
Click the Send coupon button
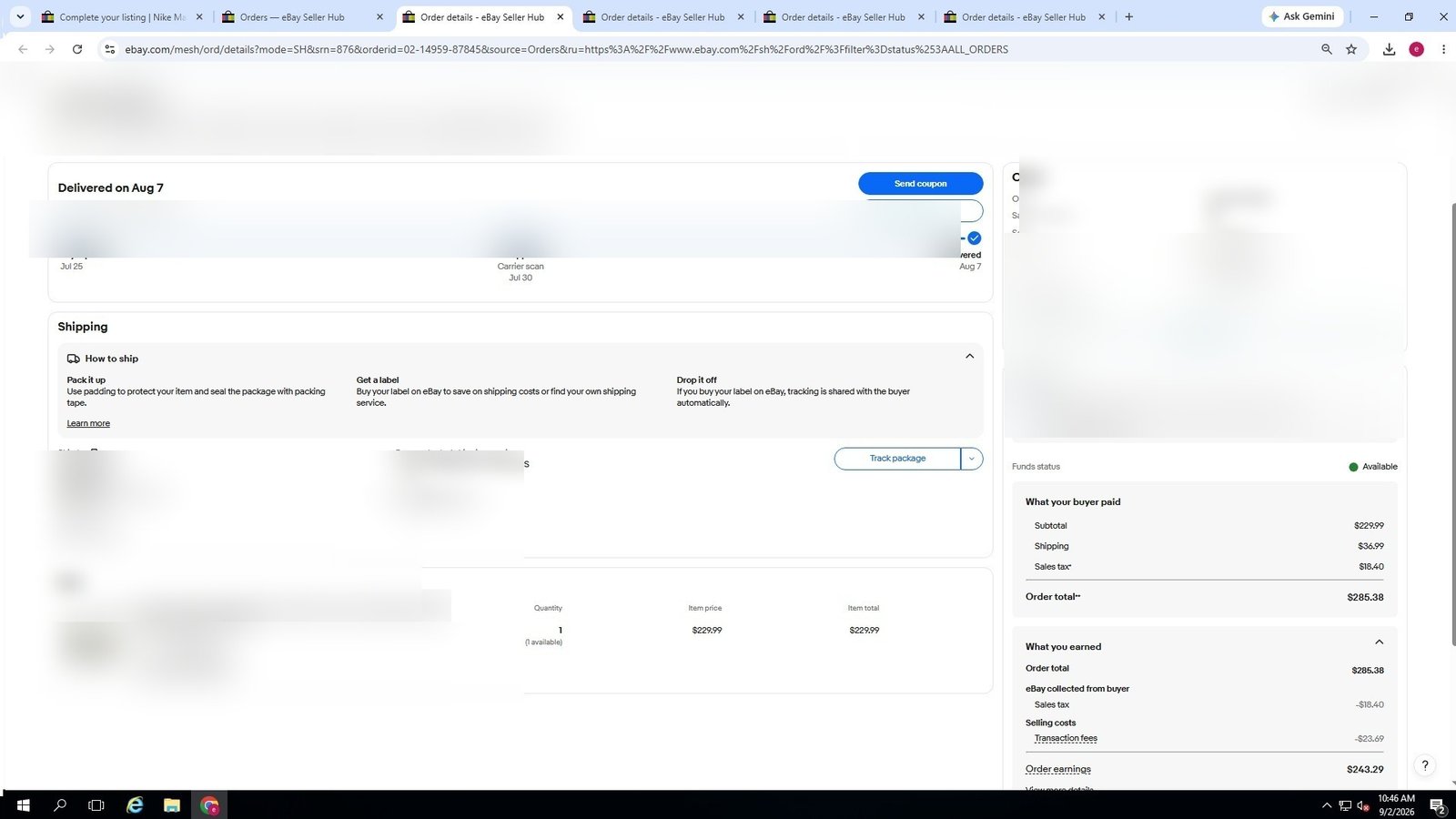coord(920,183)
